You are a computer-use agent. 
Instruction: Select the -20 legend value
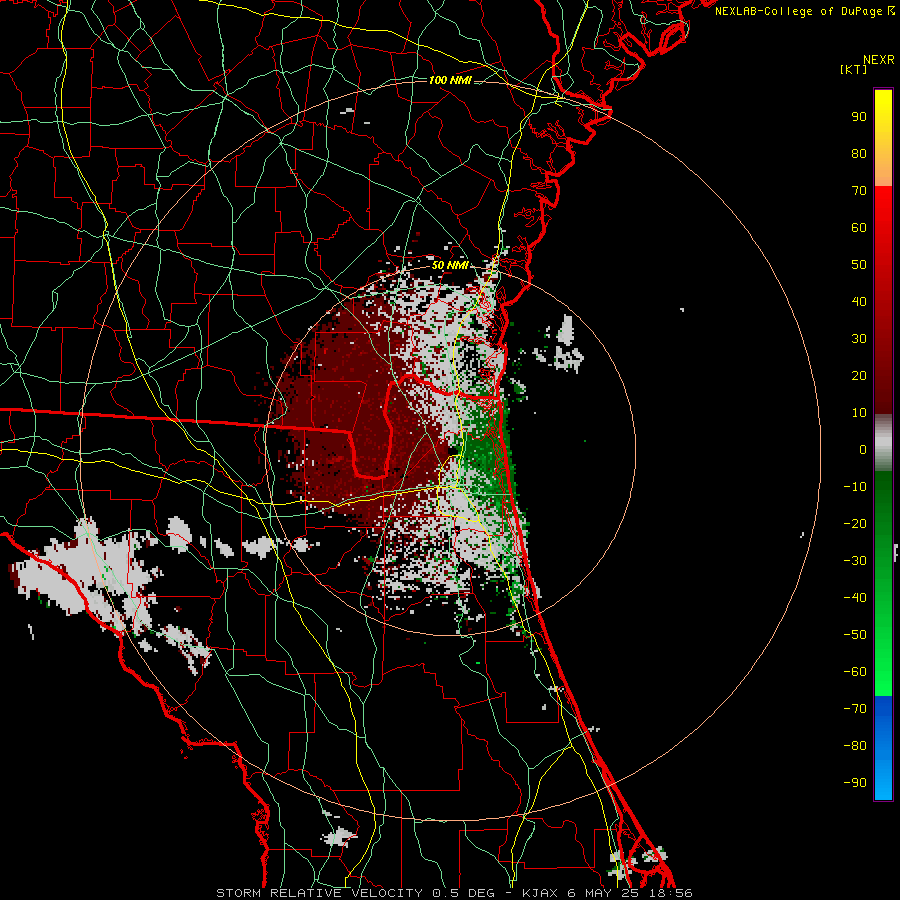click(x=855, y=523)
